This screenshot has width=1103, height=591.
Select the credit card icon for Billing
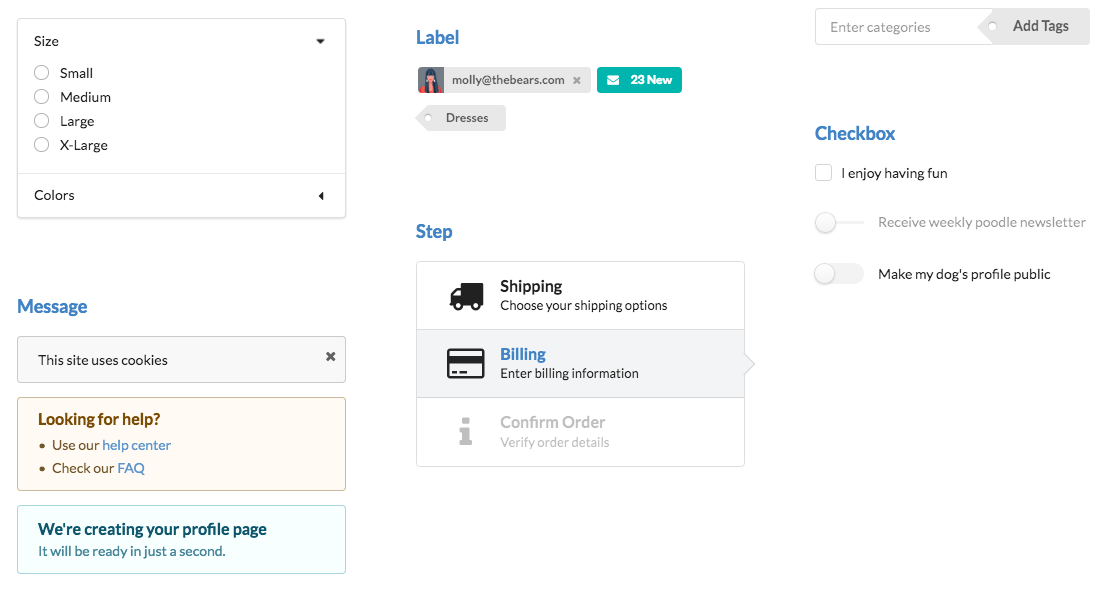464,362
